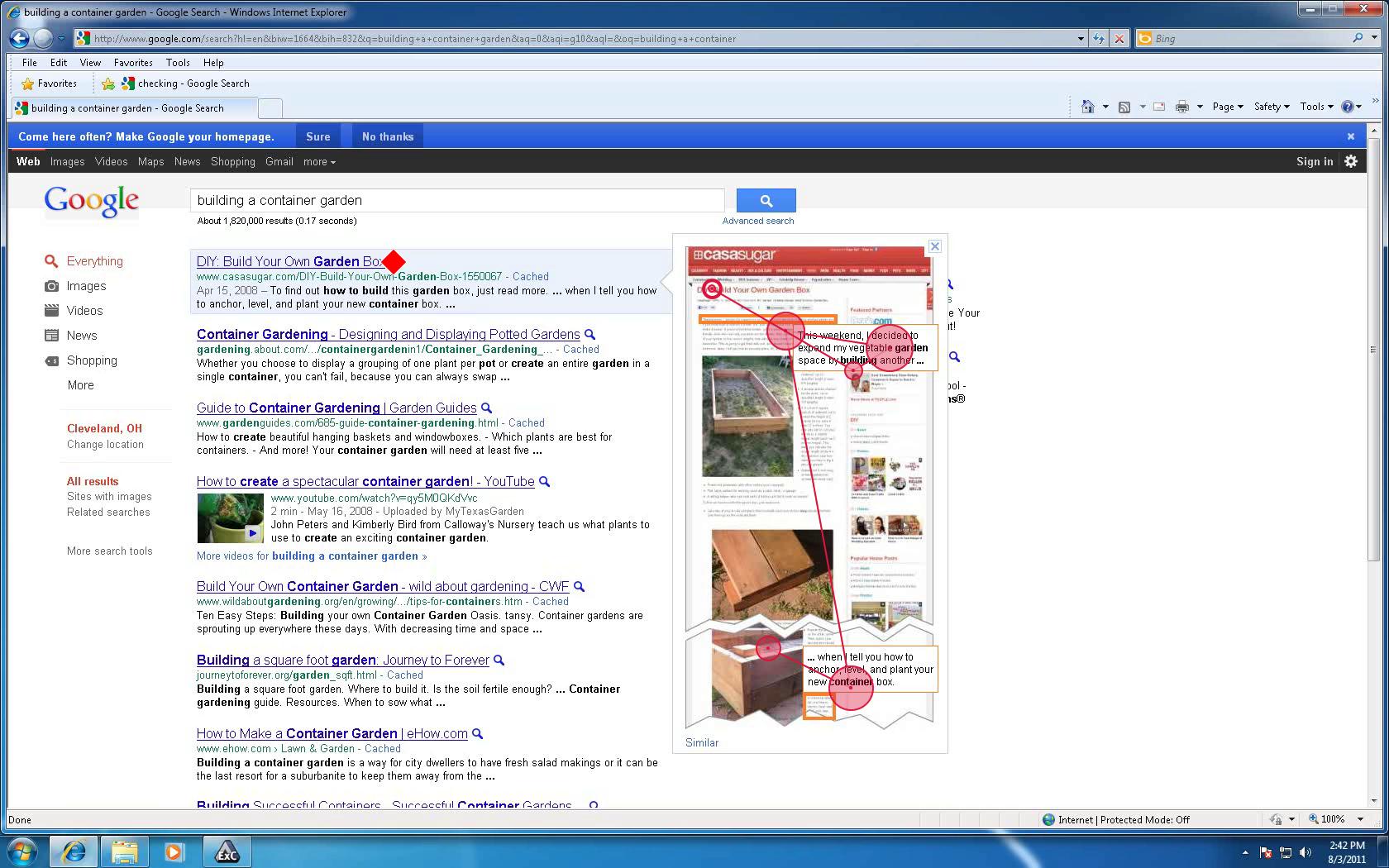Select the 'building a container garden' browser tab
Screen dimensions: 1389x868
pos(133,108)
